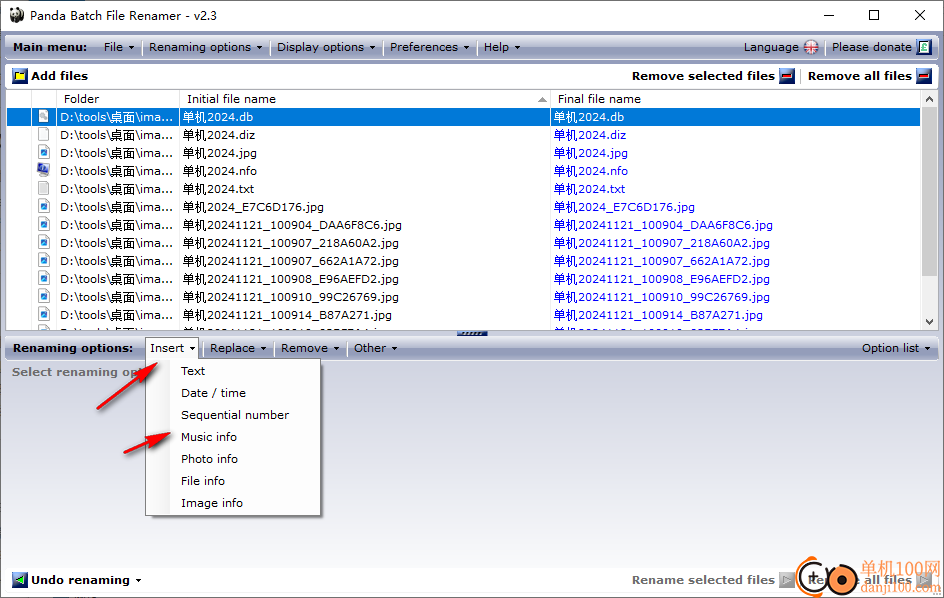Click file list scrollbar down arrow
This screenshot has height=598, width=944.
(x=929, y=322)
